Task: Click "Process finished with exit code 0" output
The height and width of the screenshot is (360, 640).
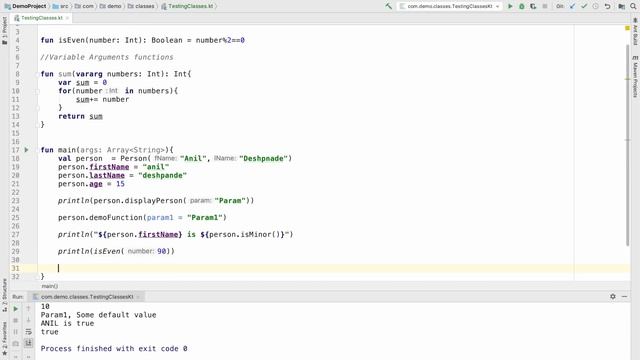Action: pos(114,349)
